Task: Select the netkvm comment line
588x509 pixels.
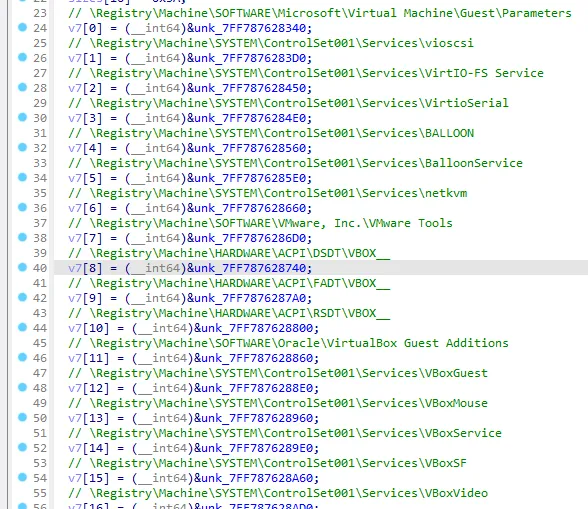Action: (268, 193)
